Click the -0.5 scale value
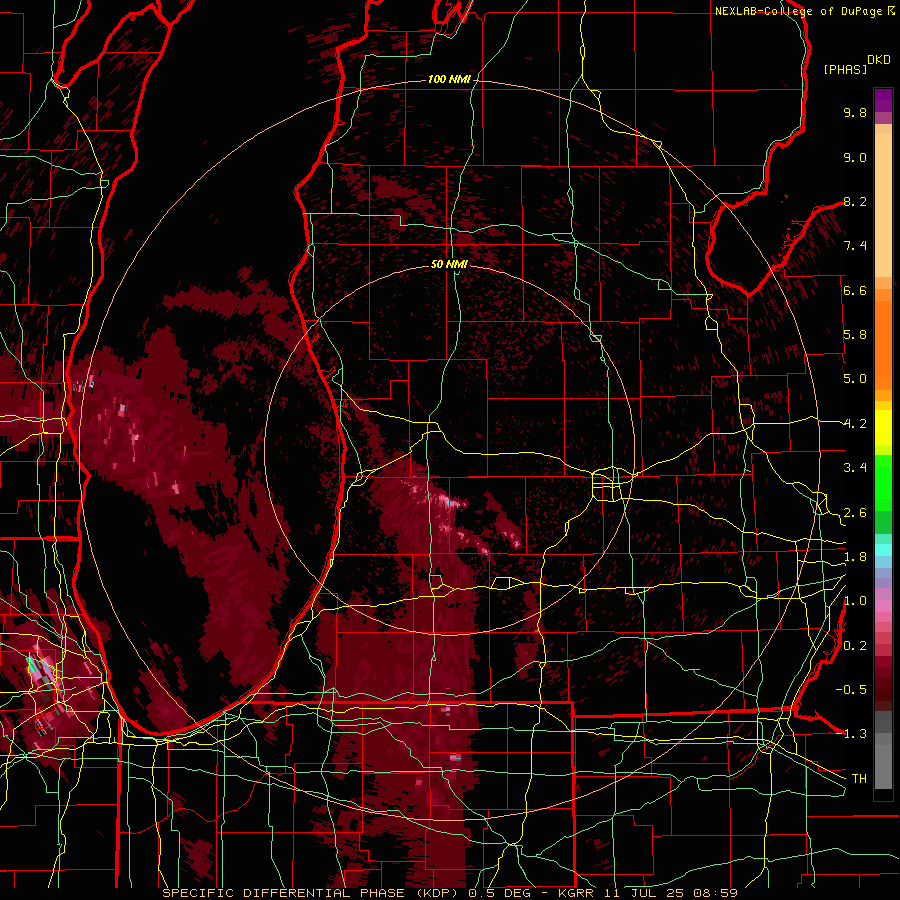Image resolution: width=900 pixels, height=900 pixels. tap(851, 690)
